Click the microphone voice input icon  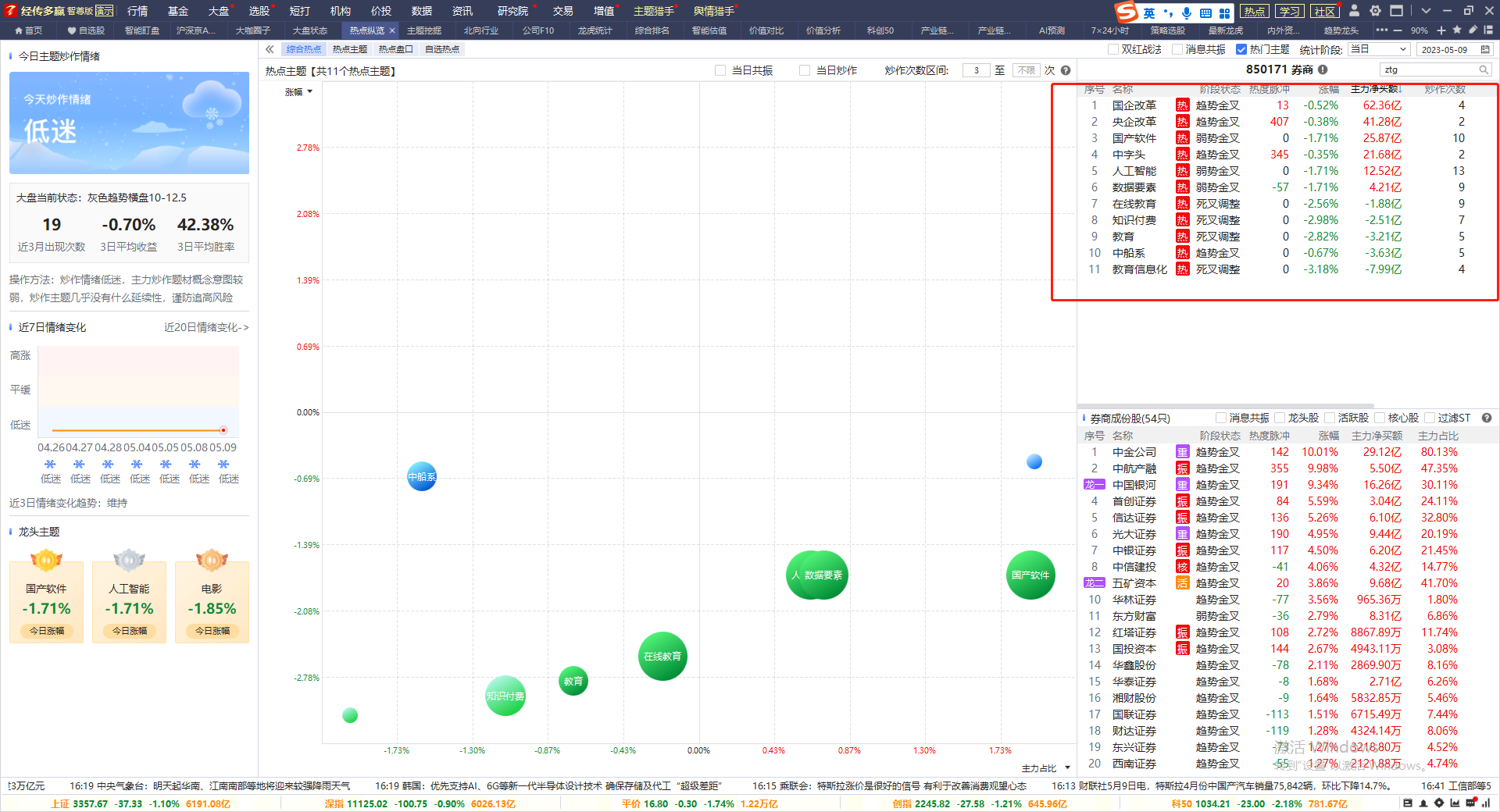[x=1187, y=12]
